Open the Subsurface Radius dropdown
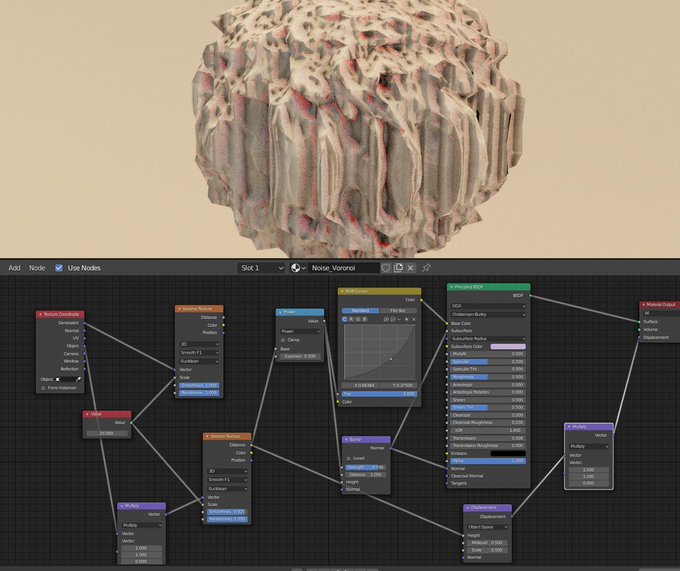 click(x=488, y=339)
